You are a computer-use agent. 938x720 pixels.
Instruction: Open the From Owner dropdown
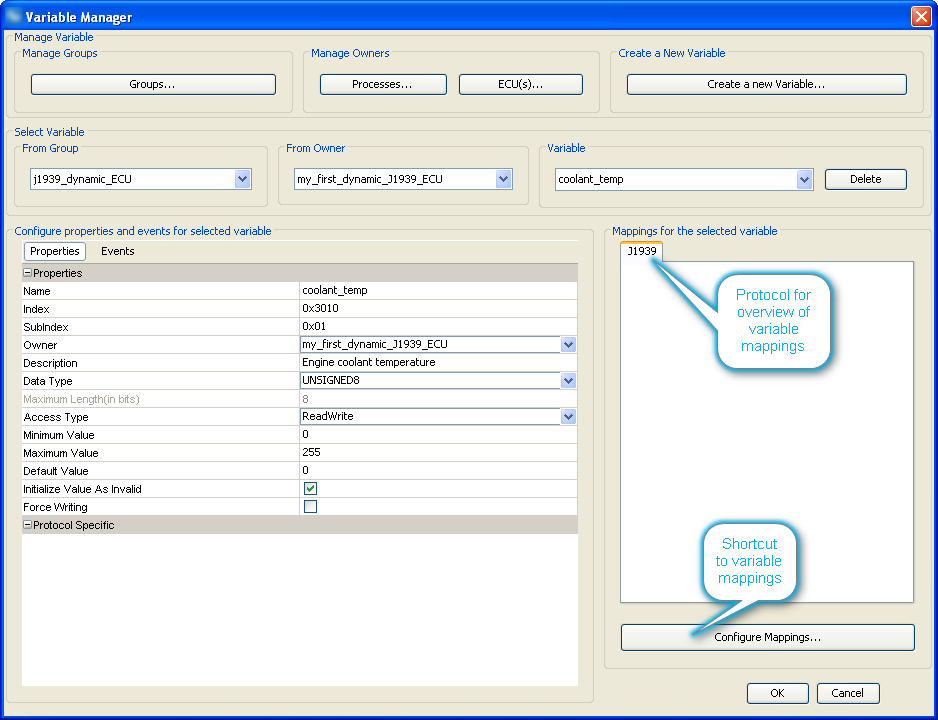point(504,179)
